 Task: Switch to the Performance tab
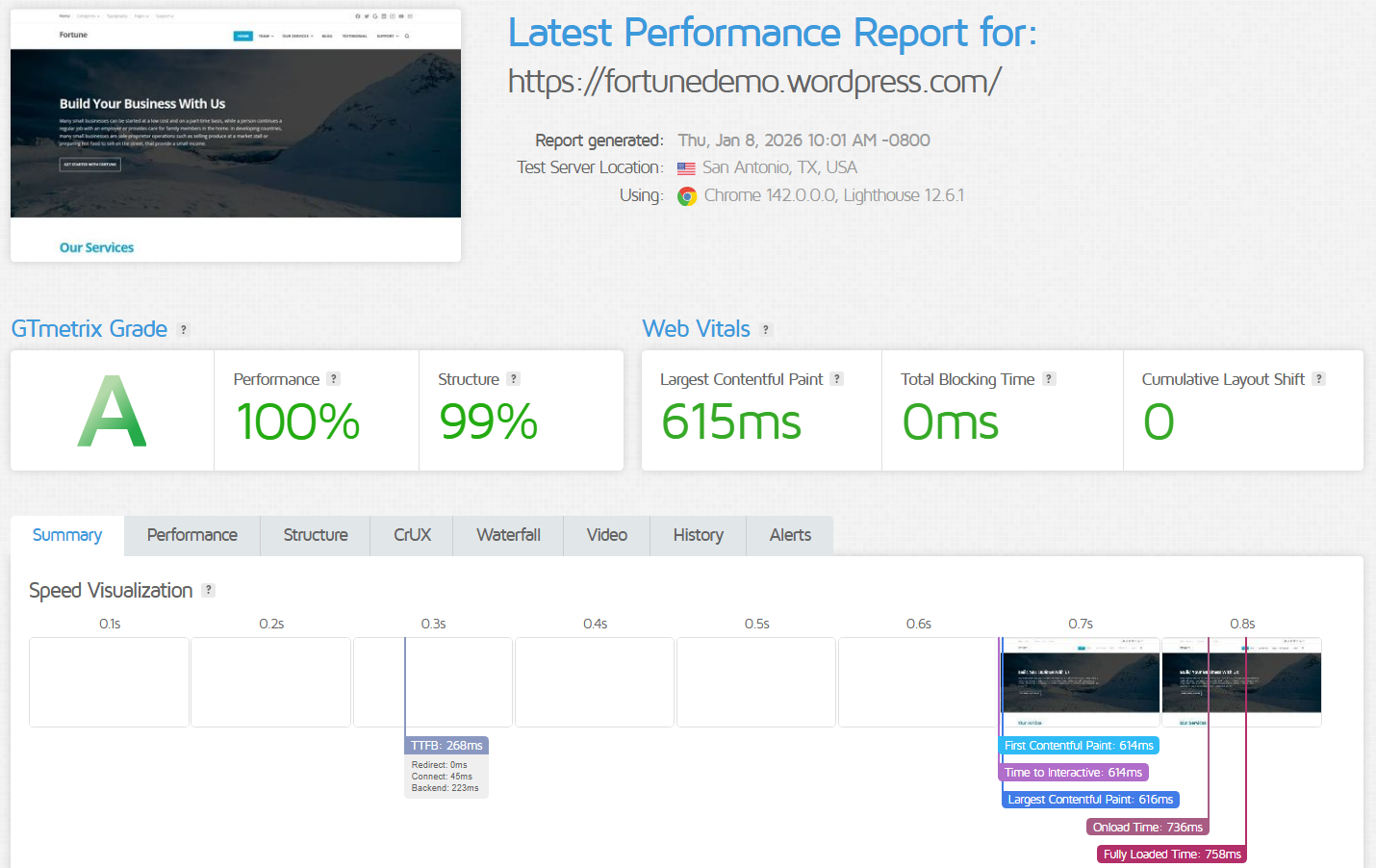point(192,535)
